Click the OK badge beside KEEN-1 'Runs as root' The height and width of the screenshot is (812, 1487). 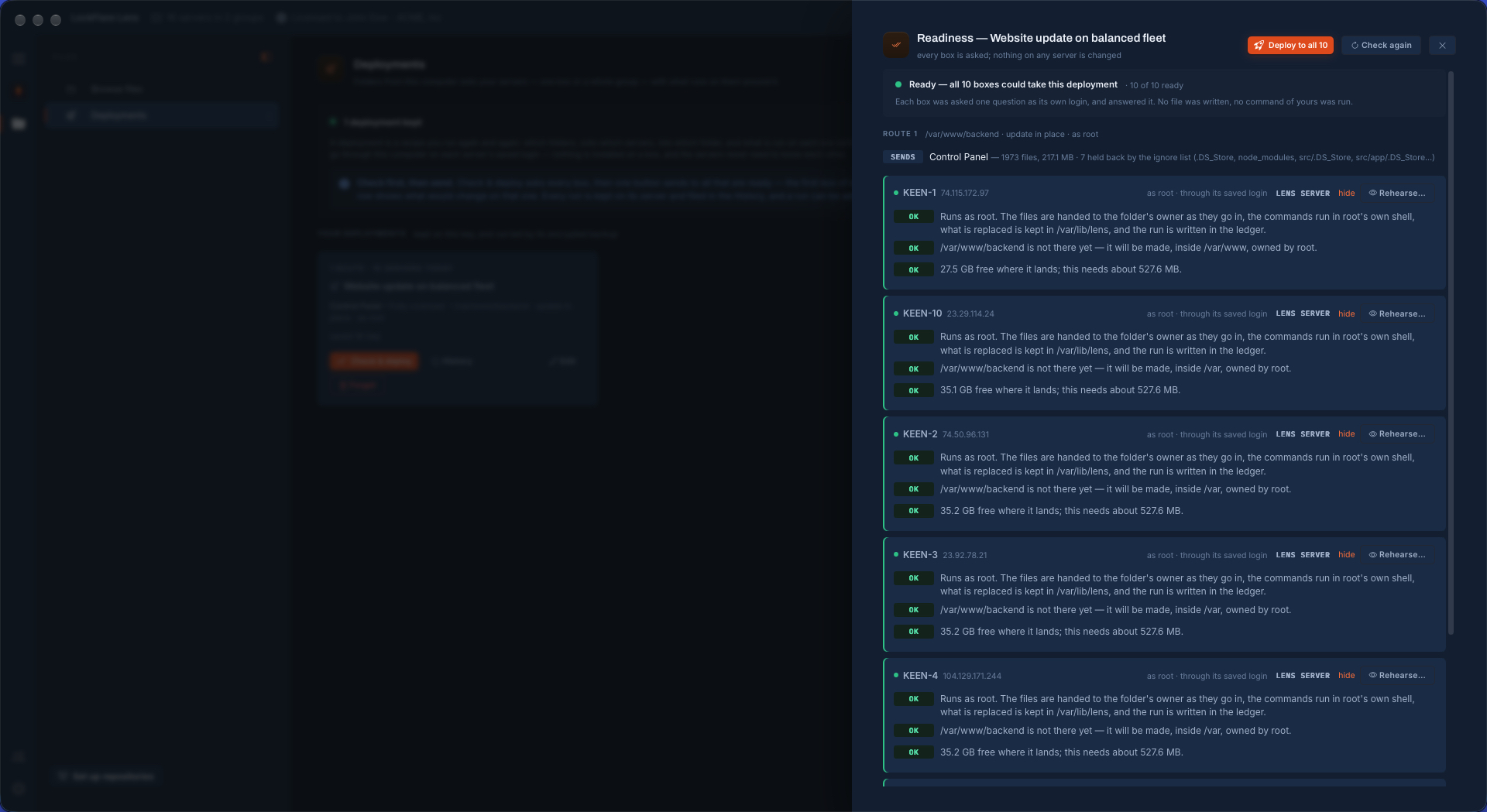[914, 217]
